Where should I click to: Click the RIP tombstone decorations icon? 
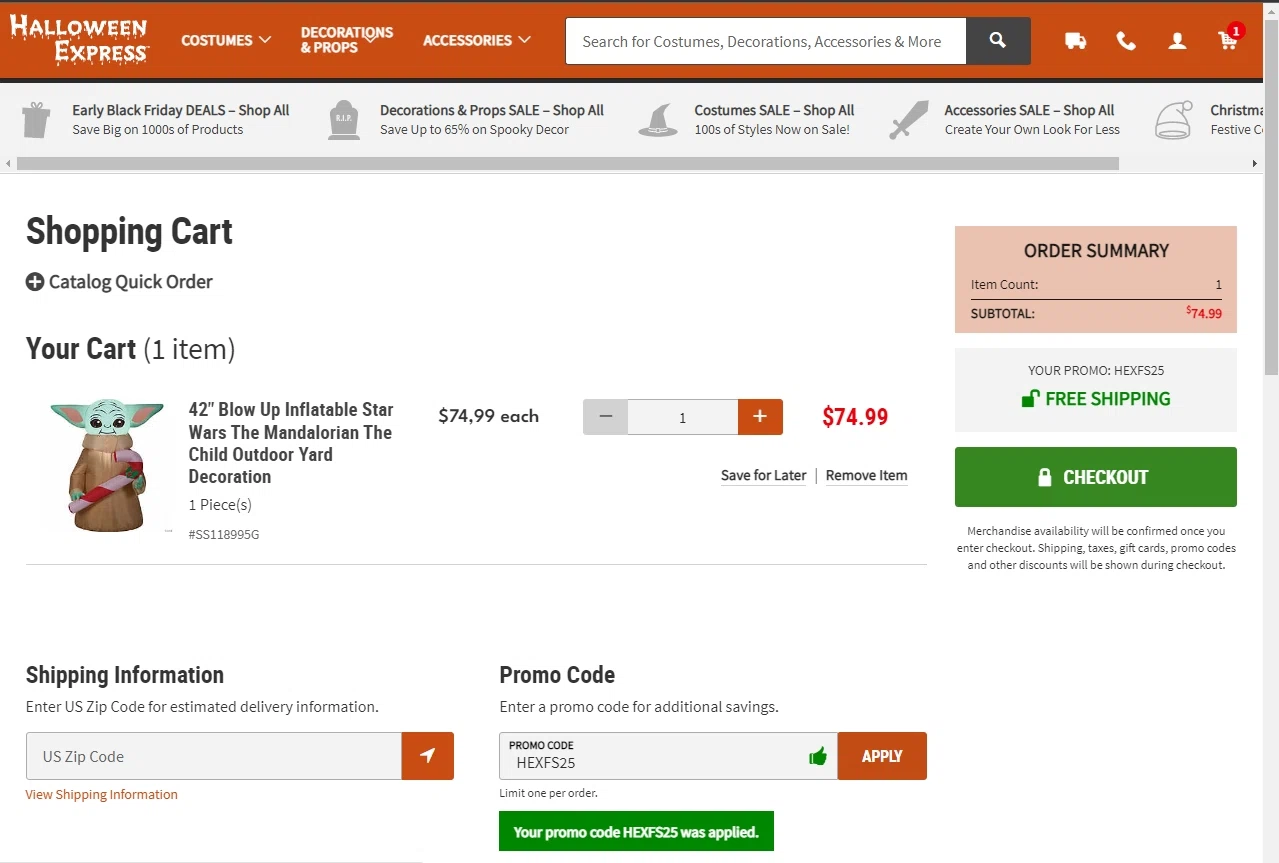344,120
